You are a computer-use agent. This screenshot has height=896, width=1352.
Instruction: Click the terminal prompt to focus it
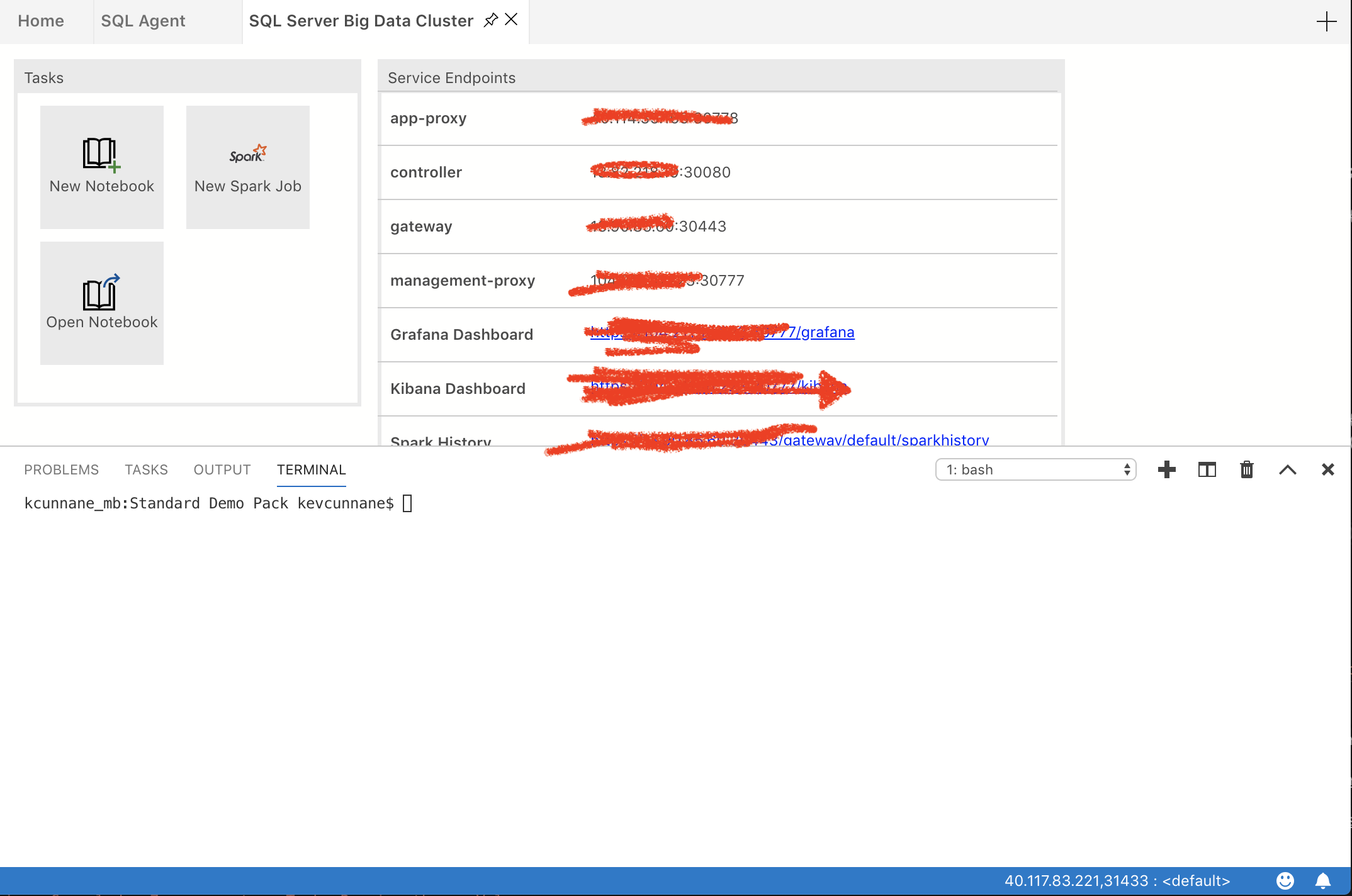click(408, 503)
